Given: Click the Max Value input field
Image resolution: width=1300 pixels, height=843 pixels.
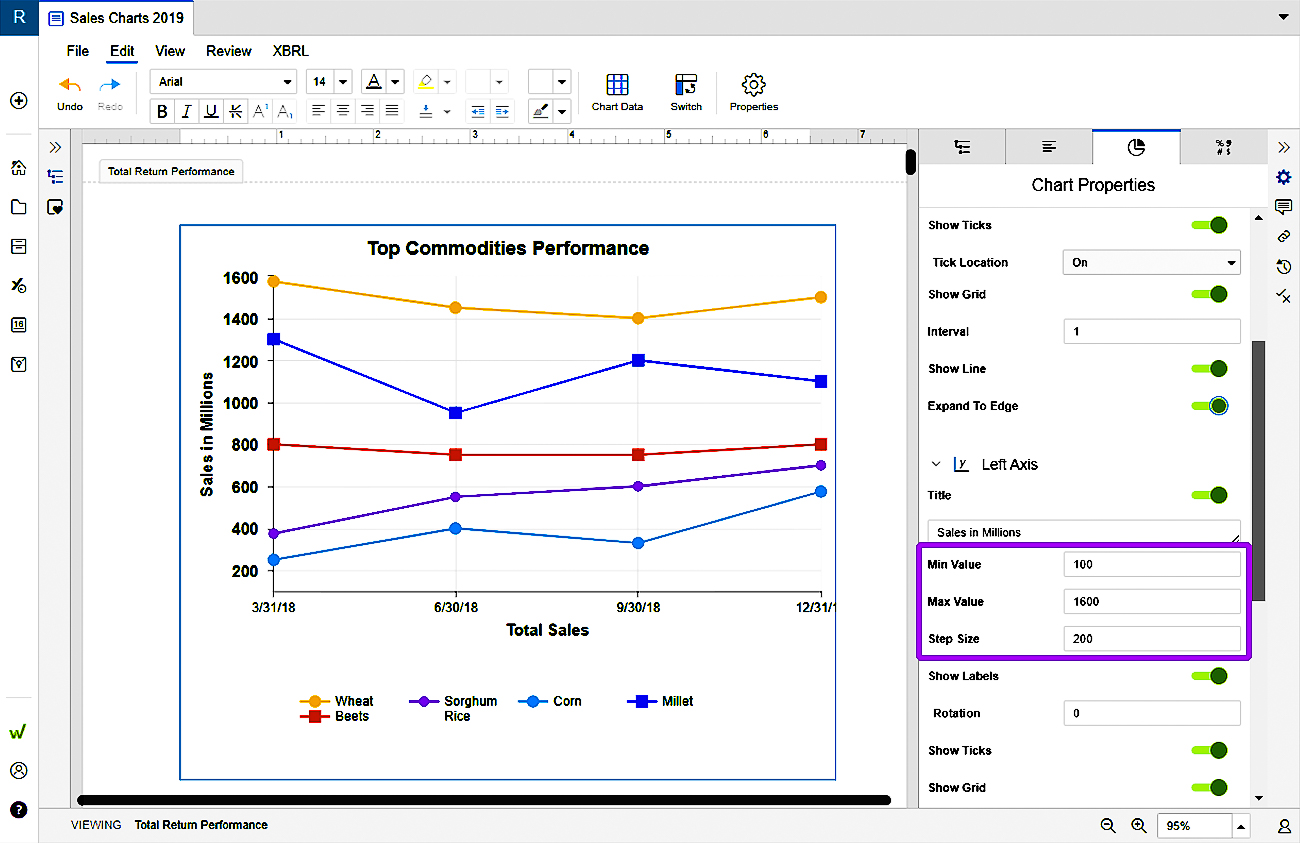Looking at the screenshot, I should click(x=1151, y=602).
